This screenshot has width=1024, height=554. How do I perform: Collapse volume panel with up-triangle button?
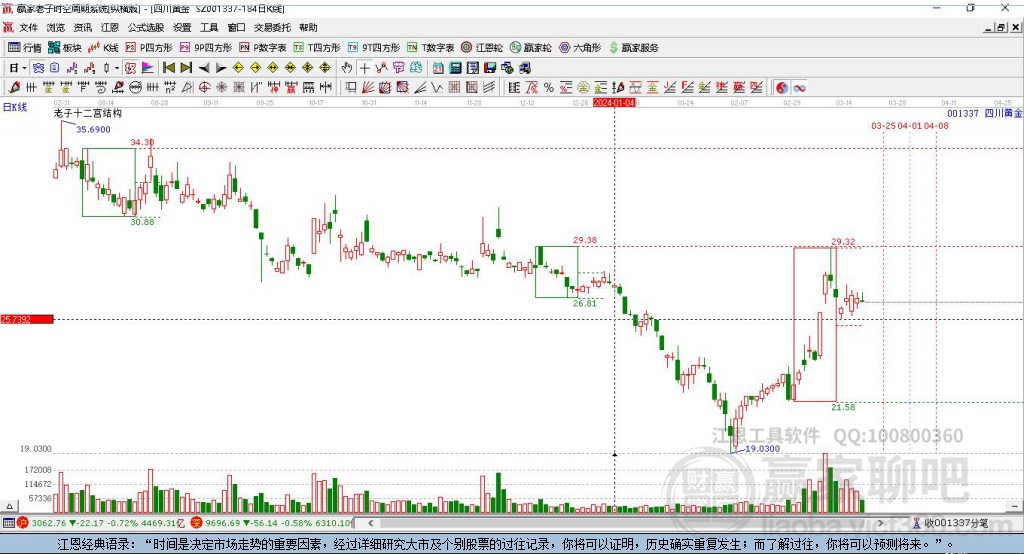tap(9, 506)
